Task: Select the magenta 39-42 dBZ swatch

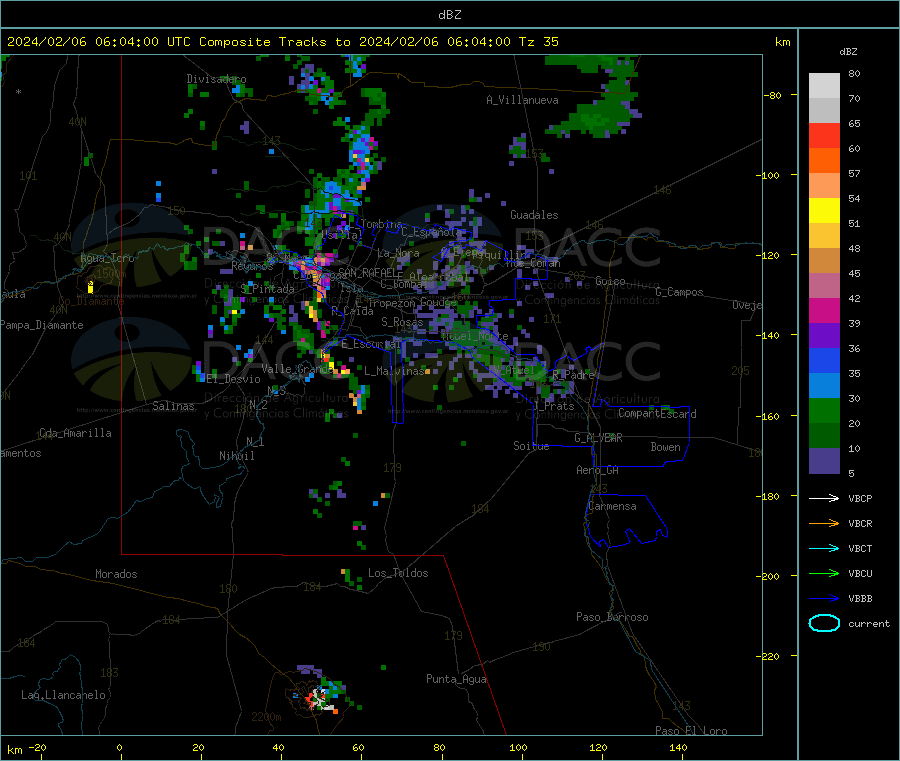Action: (x=824, y=310)
